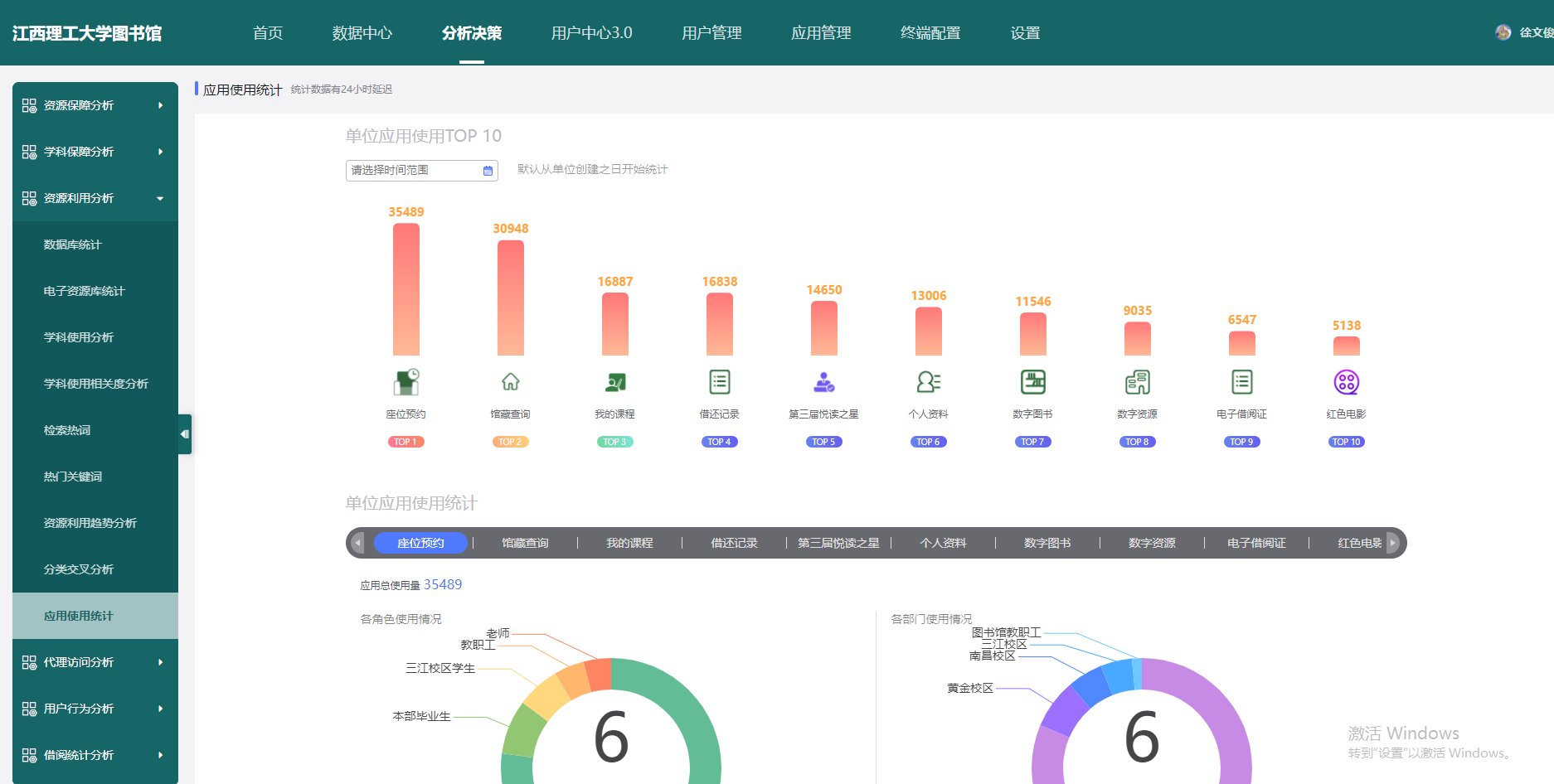
Task: Expand 资源保障分析 sidebar section
Action: coord(95,105)
